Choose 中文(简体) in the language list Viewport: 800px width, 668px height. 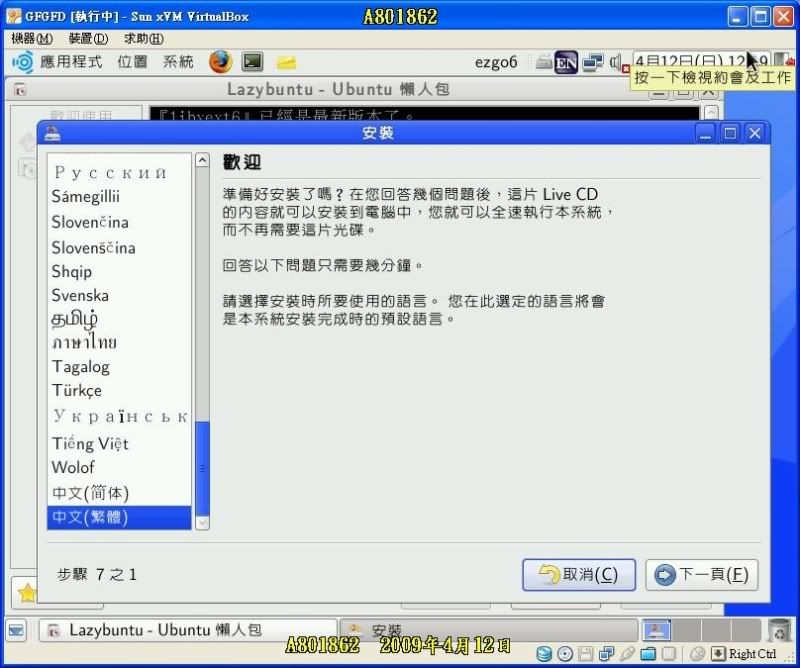pyautogui.click(x=119, y=493)
